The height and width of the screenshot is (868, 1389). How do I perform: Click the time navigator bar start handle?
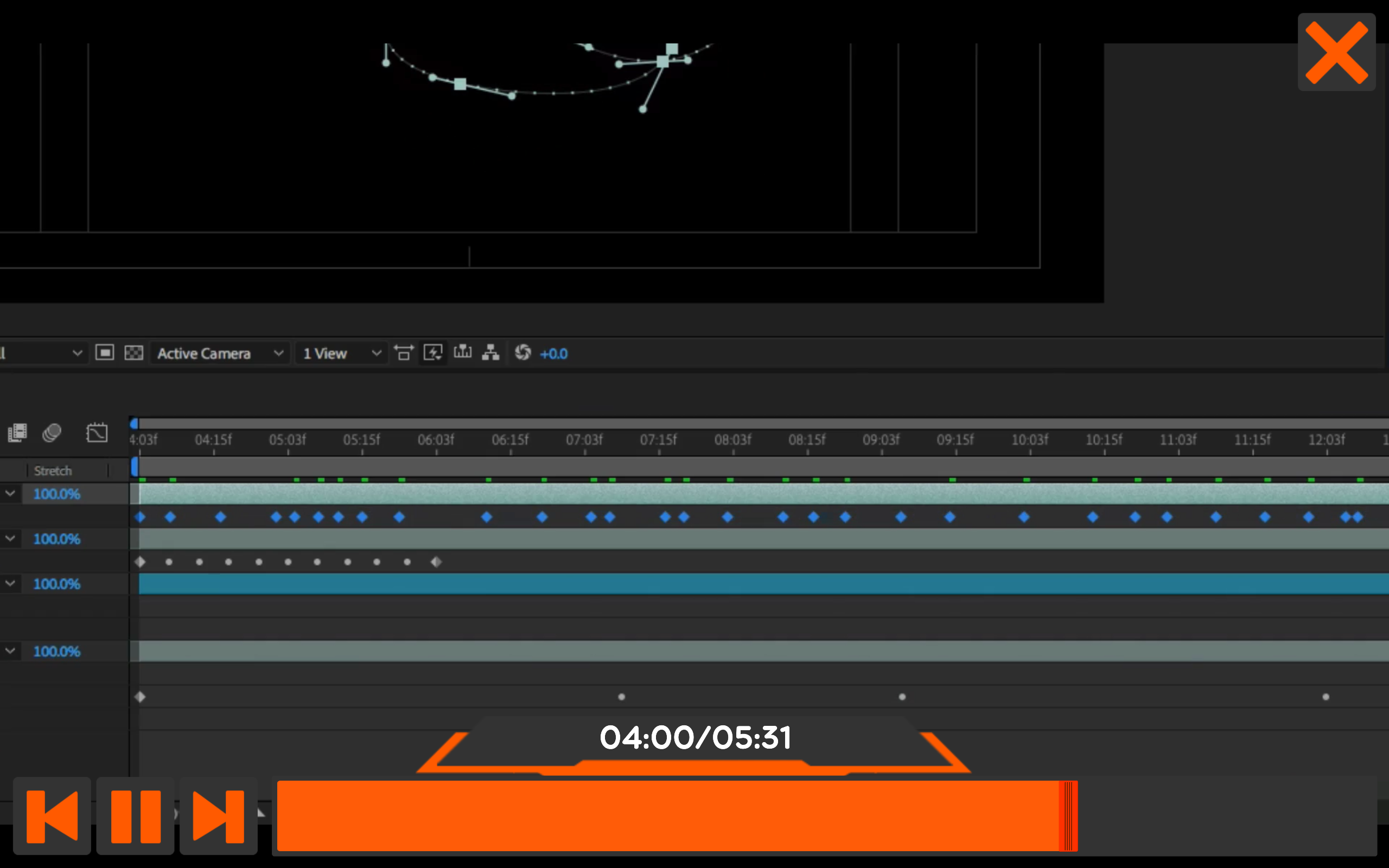135,424
